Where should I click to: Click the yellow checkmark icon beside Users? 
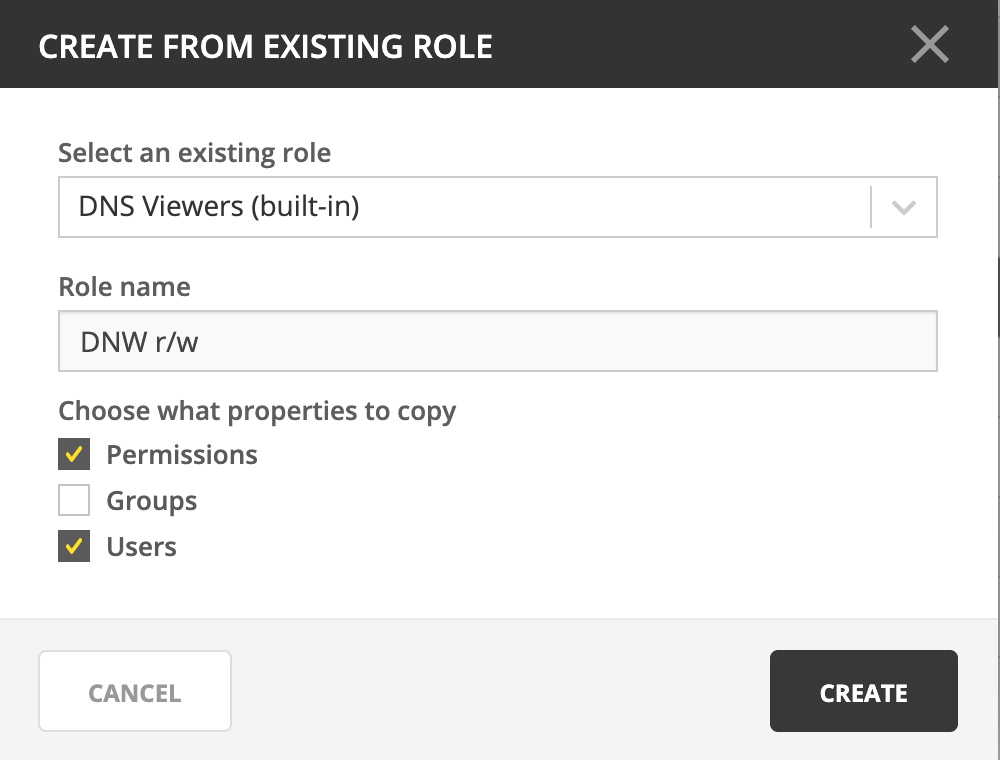[74, 547]
